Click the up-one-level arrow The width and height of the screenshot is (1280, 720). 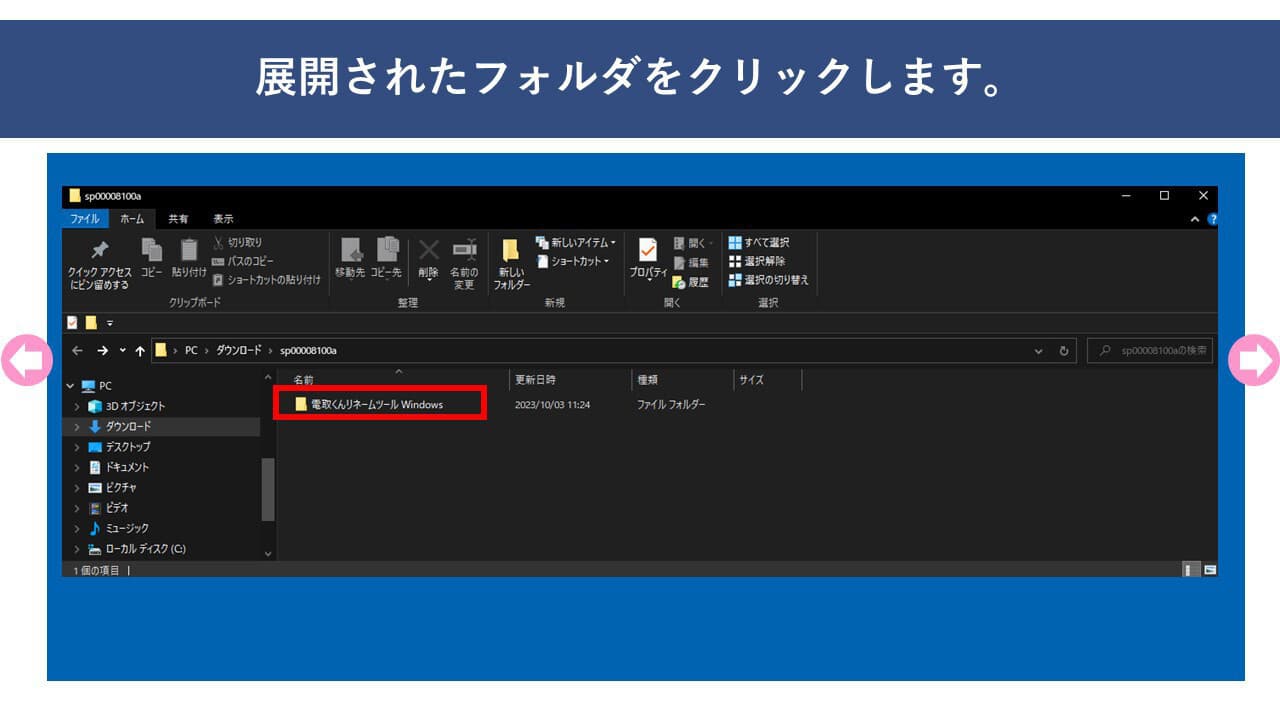click(140, 351)
